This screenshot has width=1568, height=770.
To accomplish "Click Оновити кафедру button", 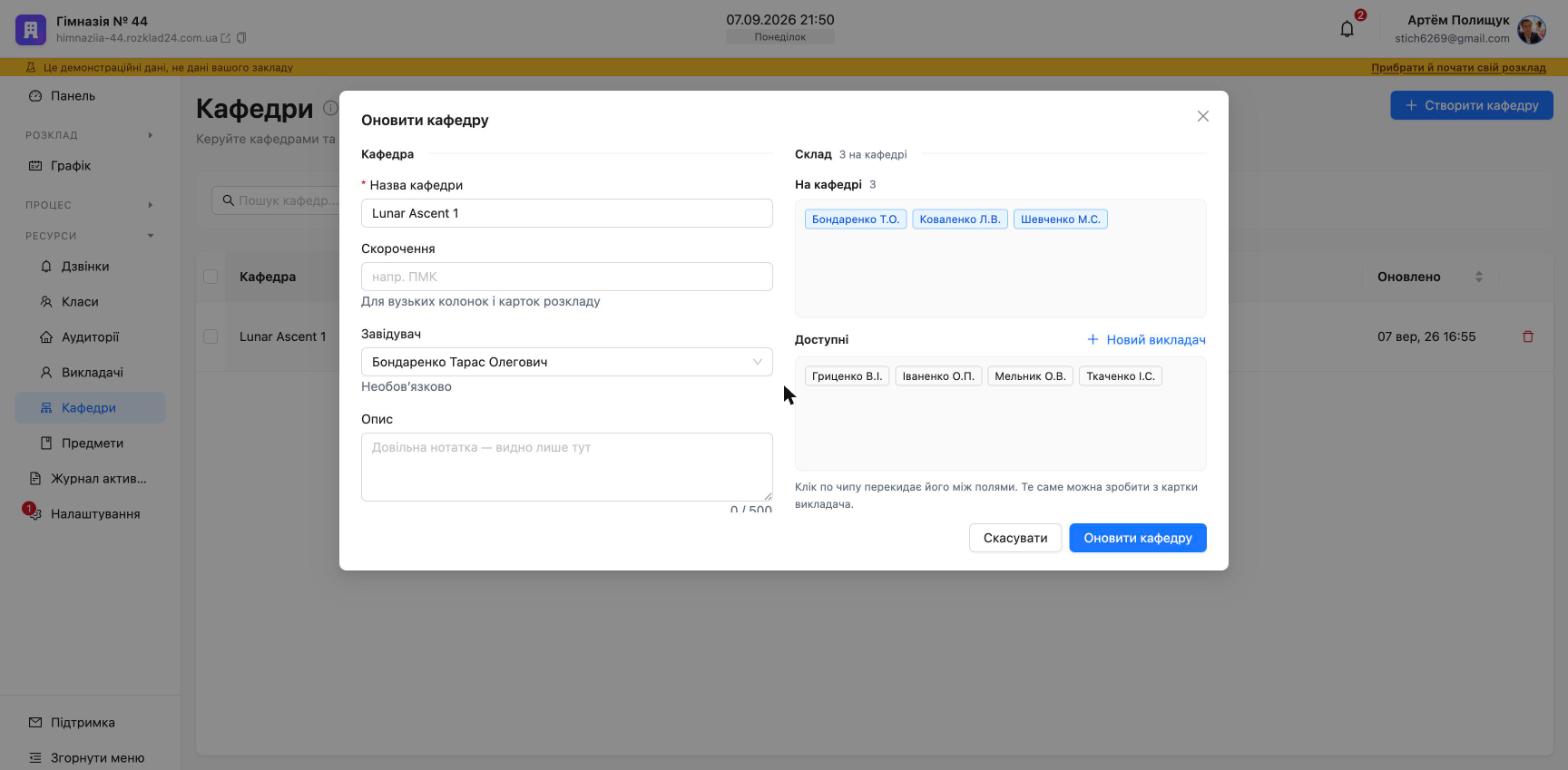I will click(x=1138, y=538).
